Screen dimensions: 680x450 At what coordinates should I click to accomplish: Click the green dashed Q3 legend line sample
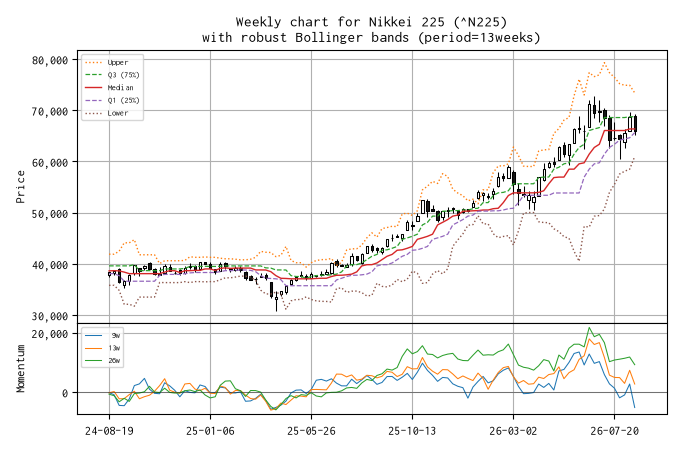(x=94, y=75)
